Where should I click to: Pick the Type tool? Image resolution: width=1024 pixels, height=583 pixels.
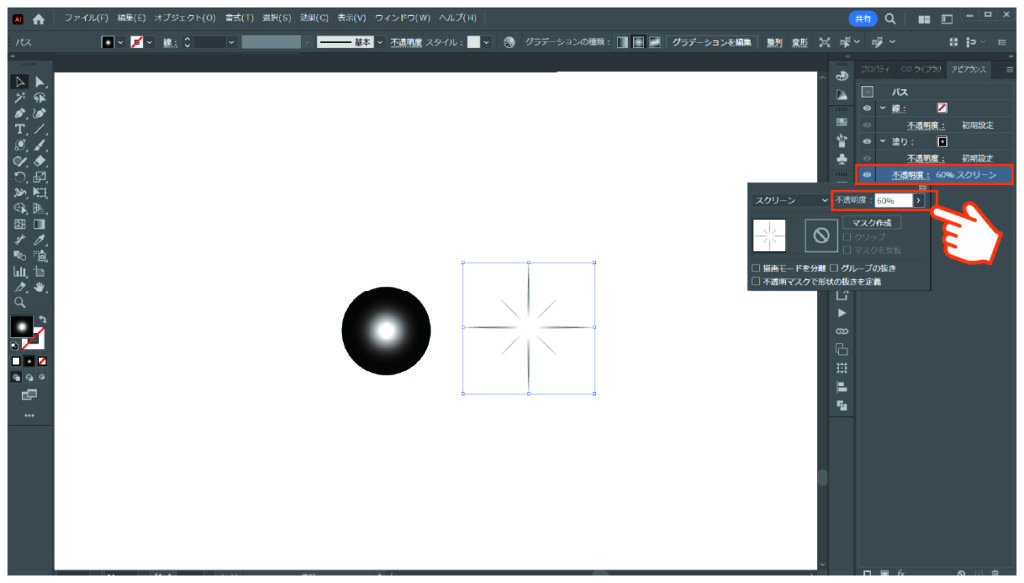click(20, 129)
